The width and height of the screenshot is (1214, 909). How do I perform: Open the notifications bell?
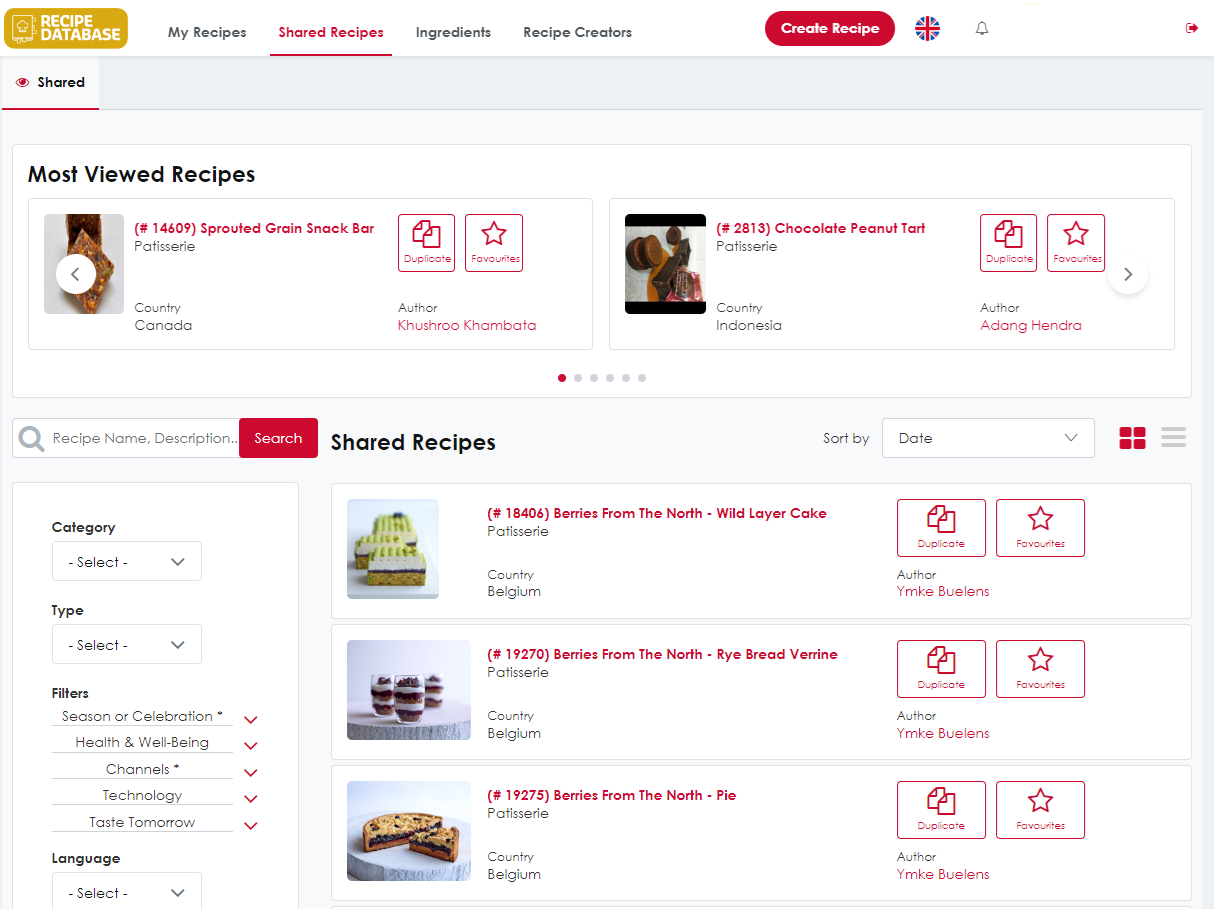click(981, 29)
